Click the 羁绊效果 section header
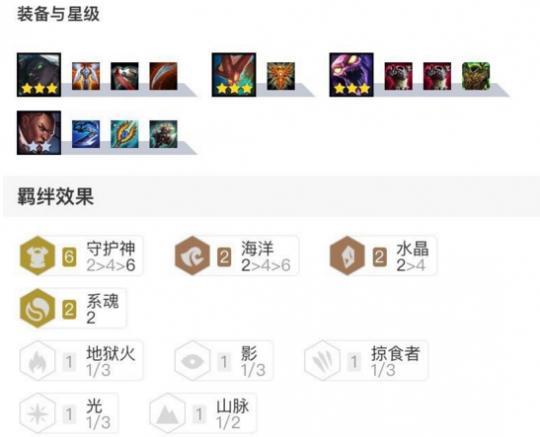 click(55, 197)
